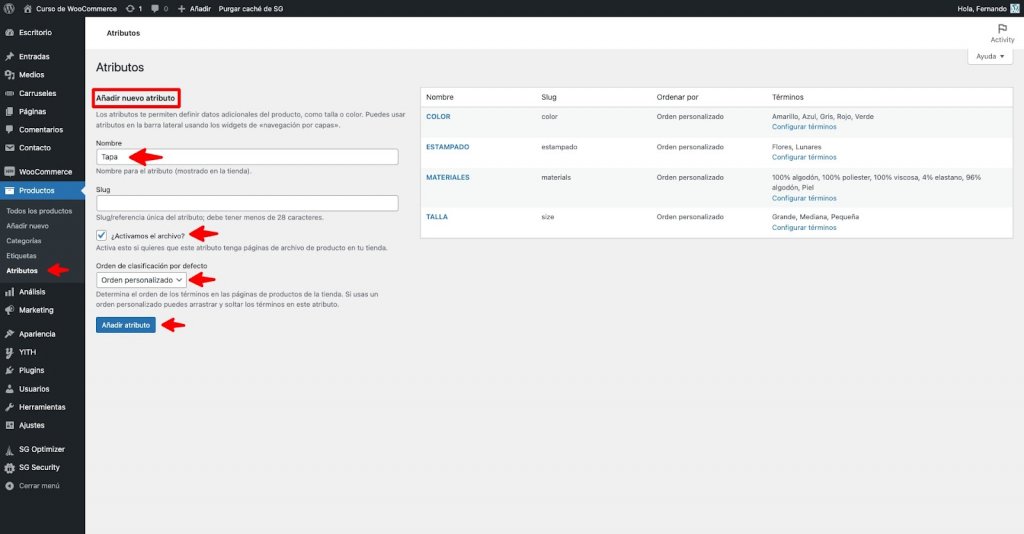Select Atributos submenu item
This screenshot has width=1024, height=534.
tap(22, 270)
